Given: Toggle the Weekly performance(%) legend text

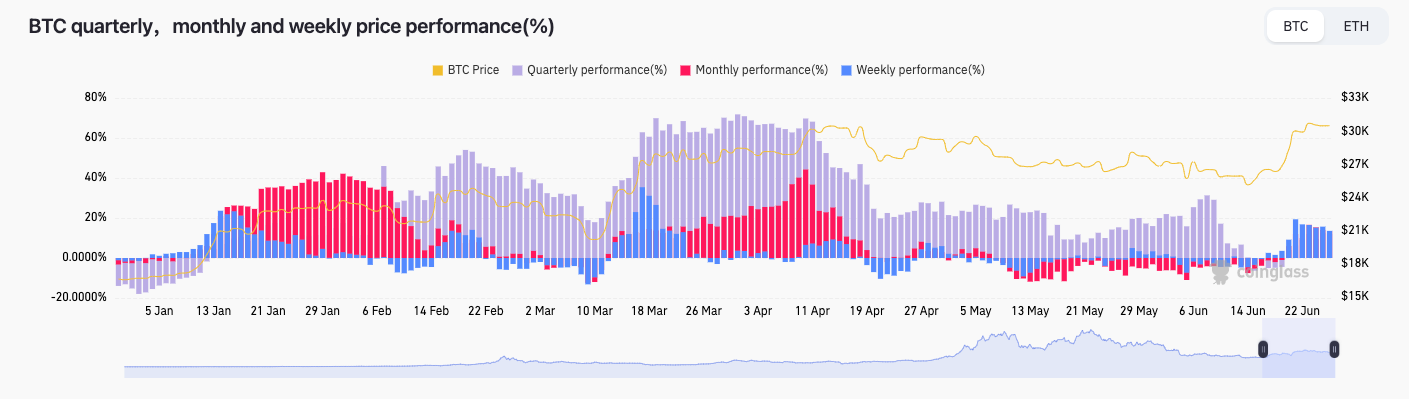Looking at the screenshot, I should 920,70.
